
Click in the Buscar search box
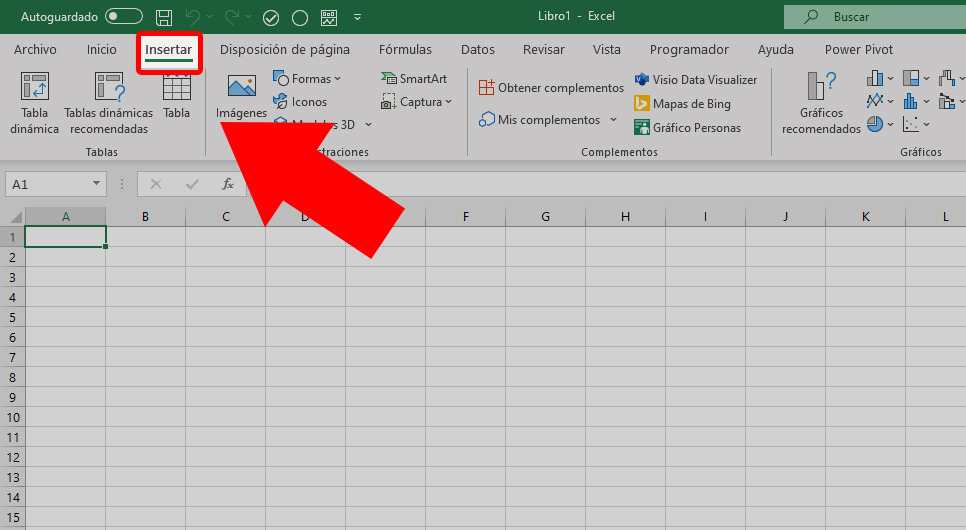(x=870, y=17)
